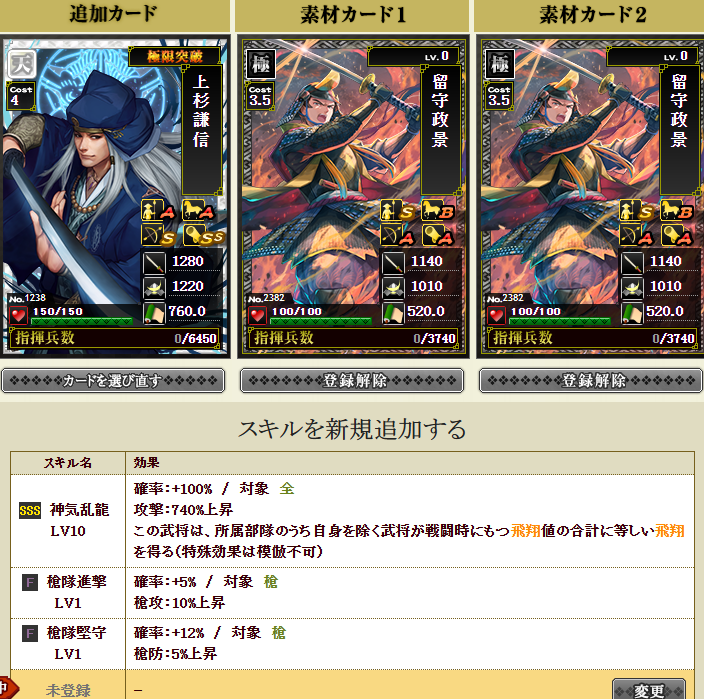Screen dimensions: 704x699
Task: Click the SSS rank icon beside 神気乱龍
Action: tap(30, 510)
